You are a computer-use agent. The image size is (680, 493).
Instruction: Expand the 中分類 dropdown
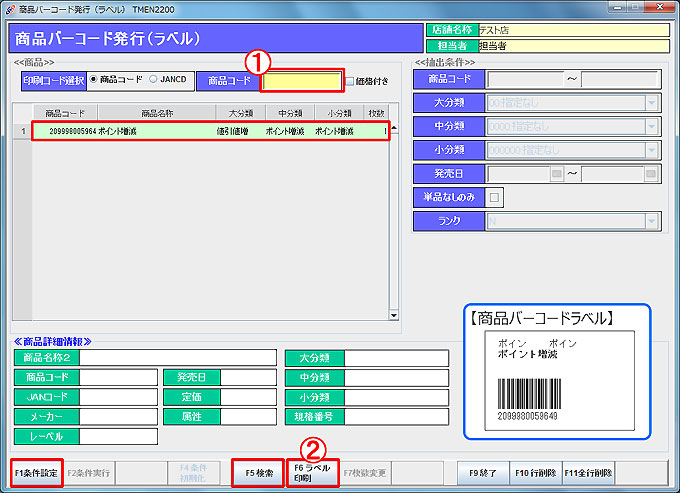(x=651, y=127)
